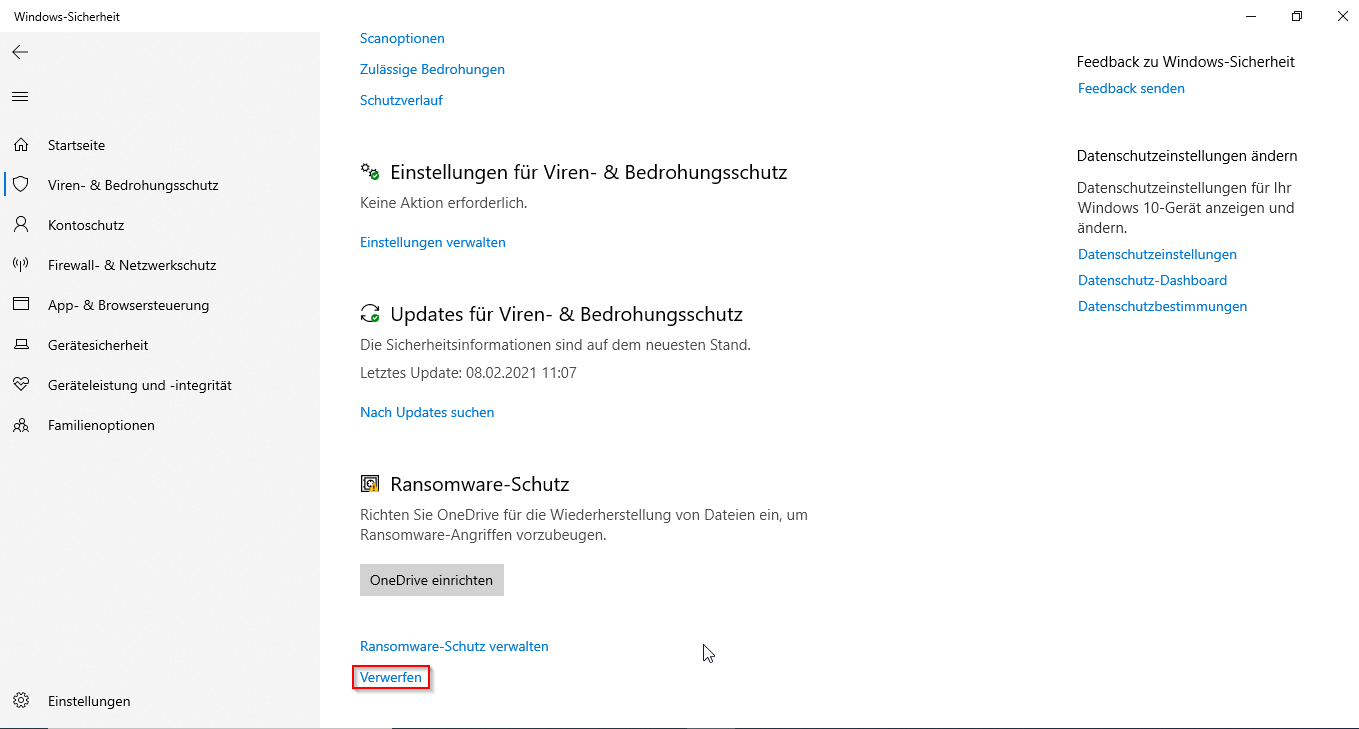Click the Verwerfen link
Image resolution: width=1359 pixels, height=729 pixels.
click(x=391, y=677)
